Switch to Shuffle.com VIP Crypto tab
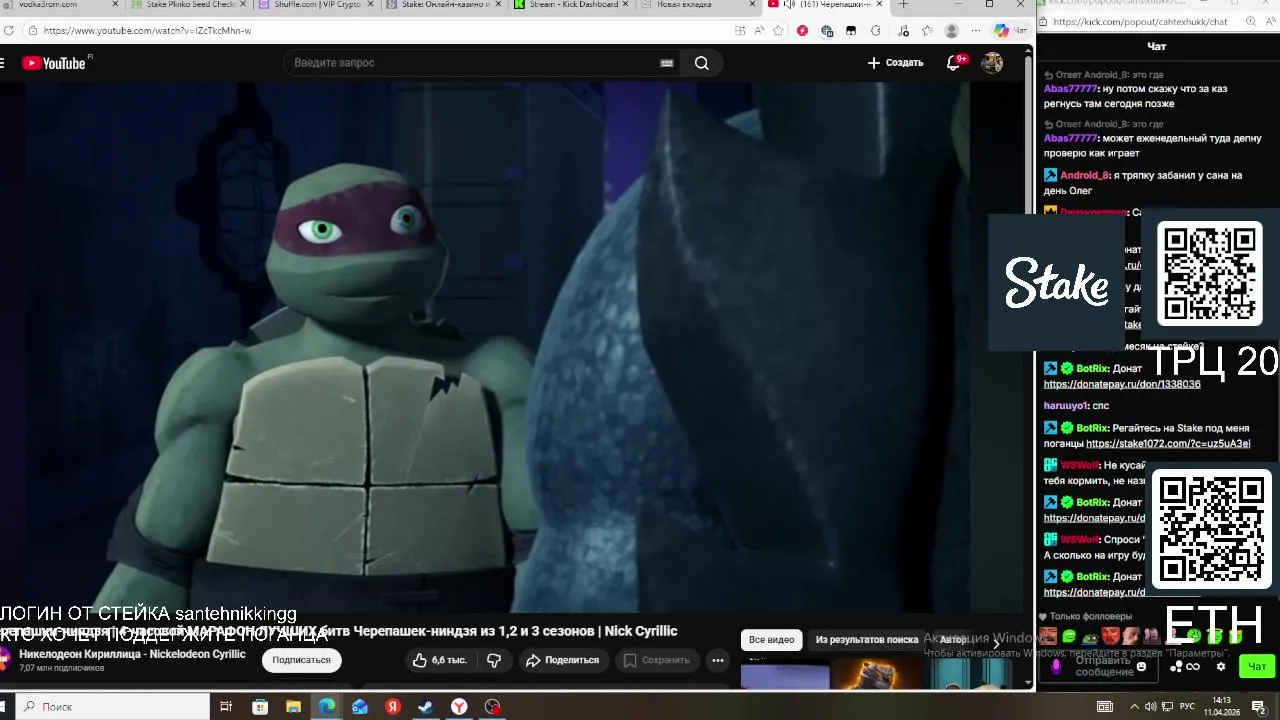This screenshot has height=720, width=1280. 316,5
